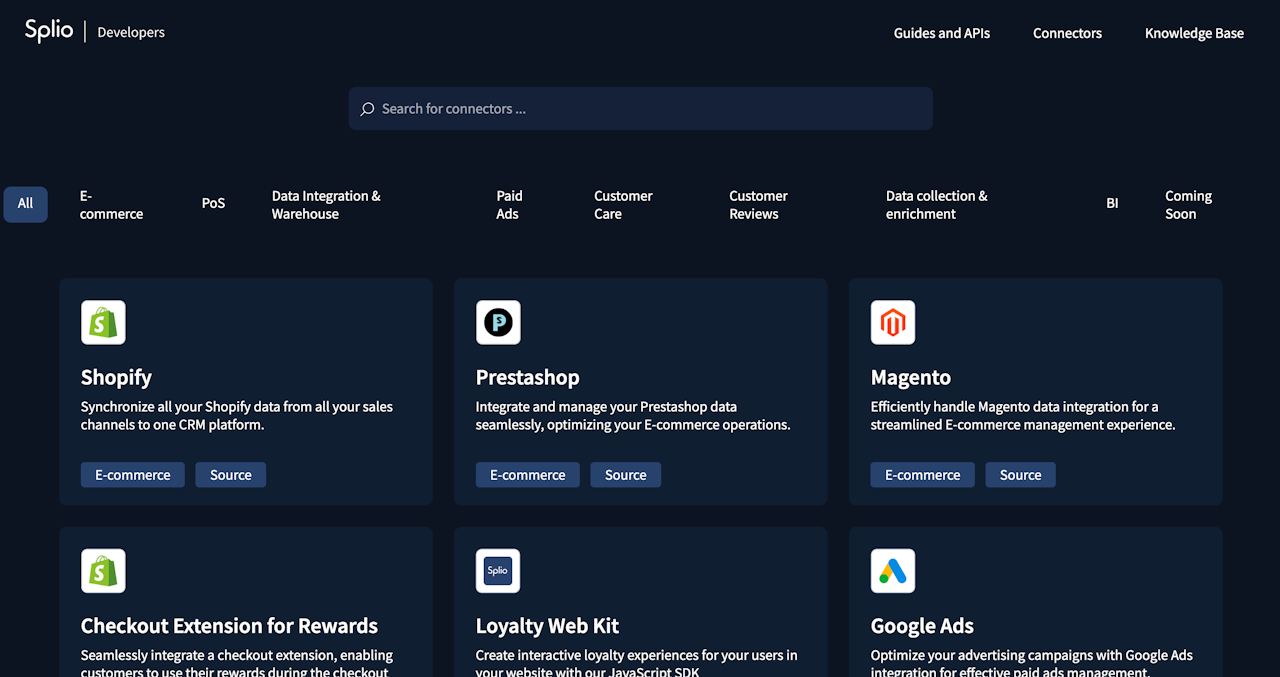Switch to the PoS filter

pos(213,204)
